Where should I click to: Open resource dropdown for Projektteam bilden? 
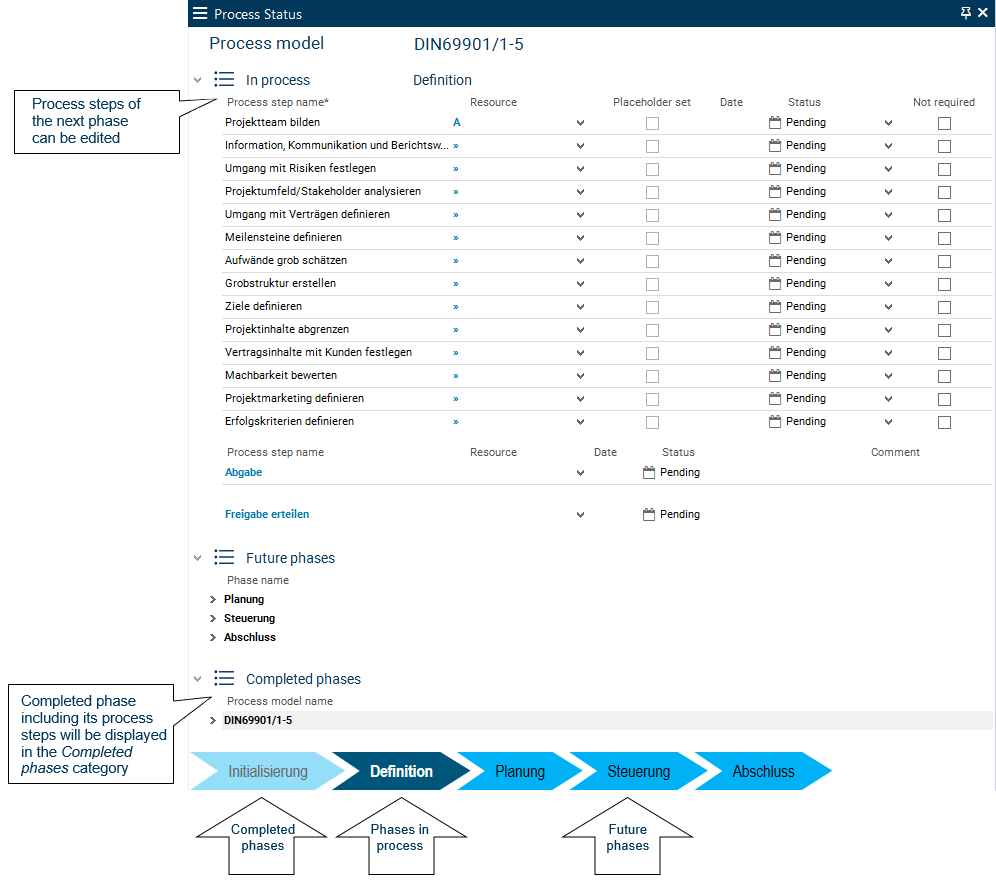(581, 123)
